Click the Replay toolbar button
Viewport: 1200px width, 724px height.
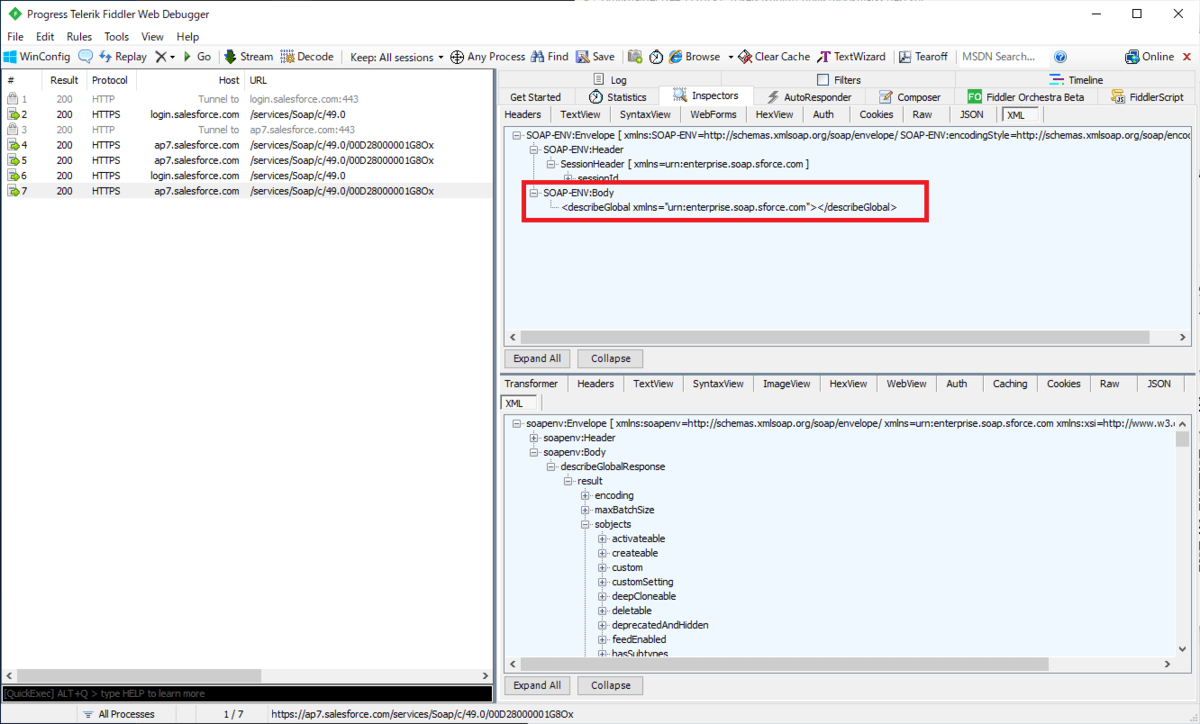(122, 57)
